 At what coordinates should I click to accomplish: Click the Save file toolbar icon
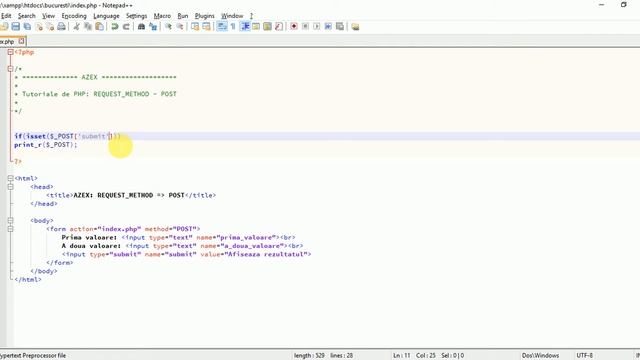tap(16, 27)
